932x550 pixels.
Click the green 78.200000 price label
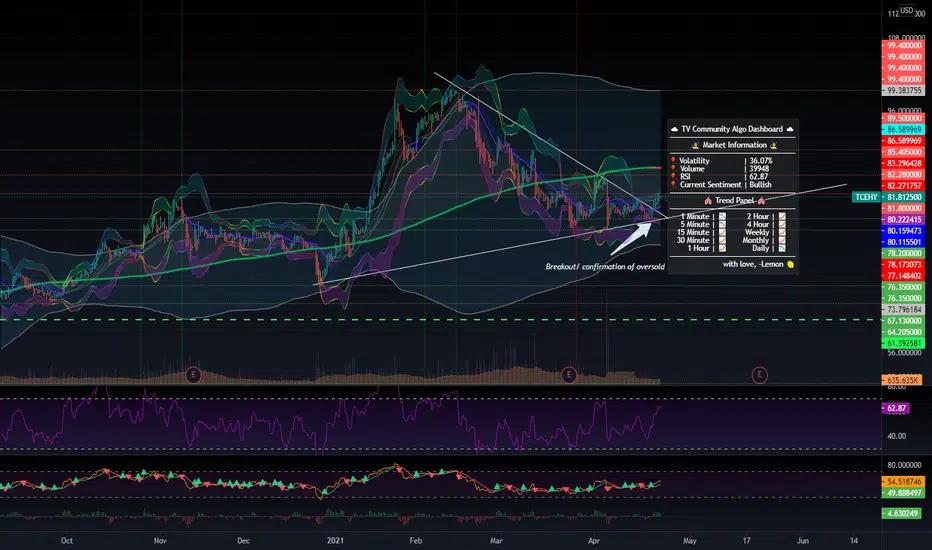point(903,253)
